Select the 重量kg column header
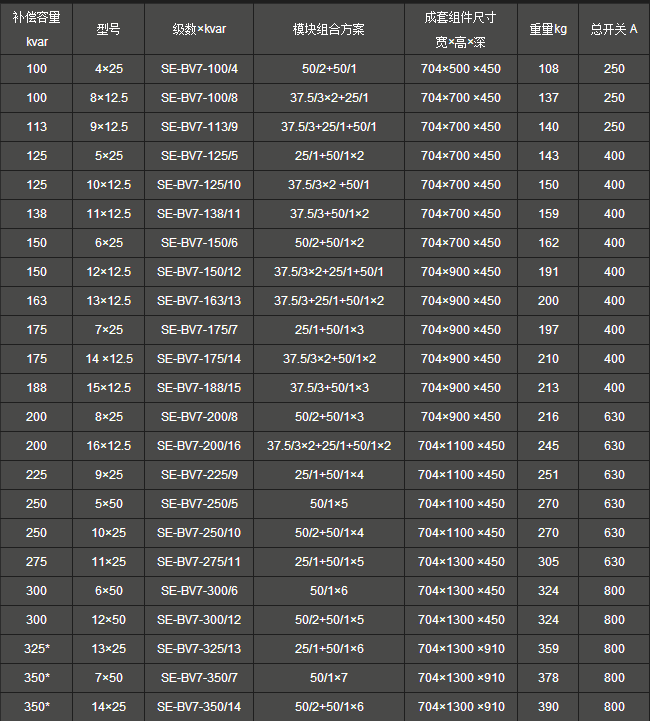This screenshot has width=650, height=721. [x=548, y=29]
